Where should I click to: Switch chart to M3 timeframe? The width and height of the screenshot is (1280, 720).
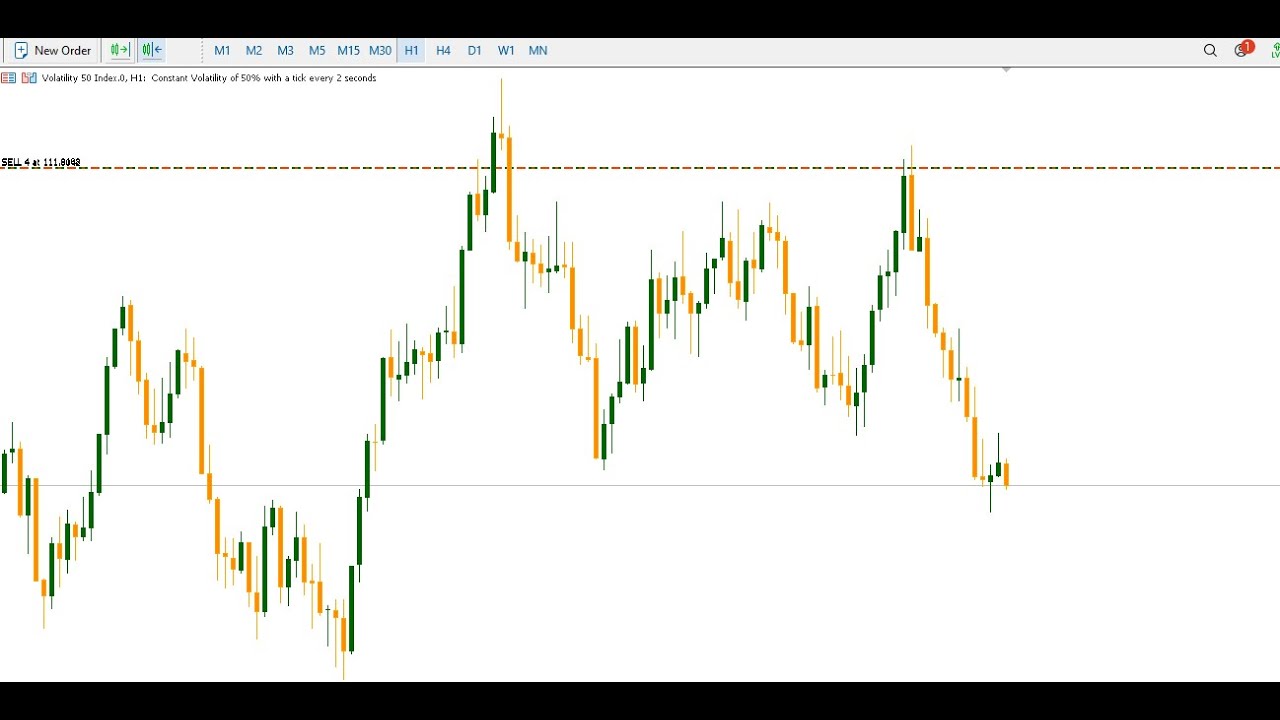tap(286, 50)
